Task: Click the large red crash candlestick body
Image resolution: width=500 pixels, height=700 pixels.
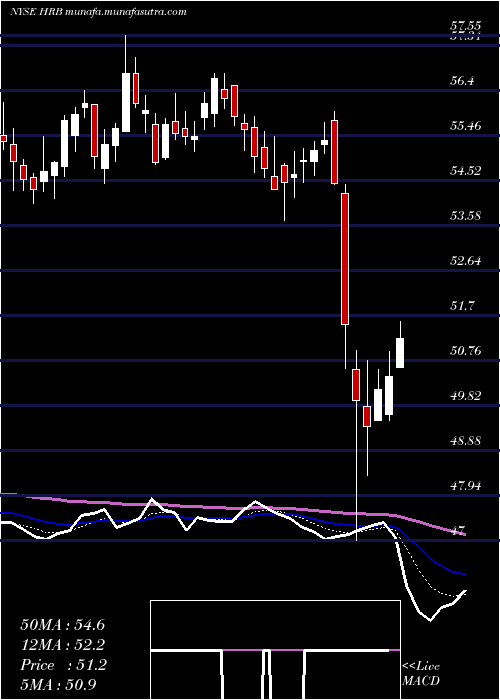Action: coord(345,259)
